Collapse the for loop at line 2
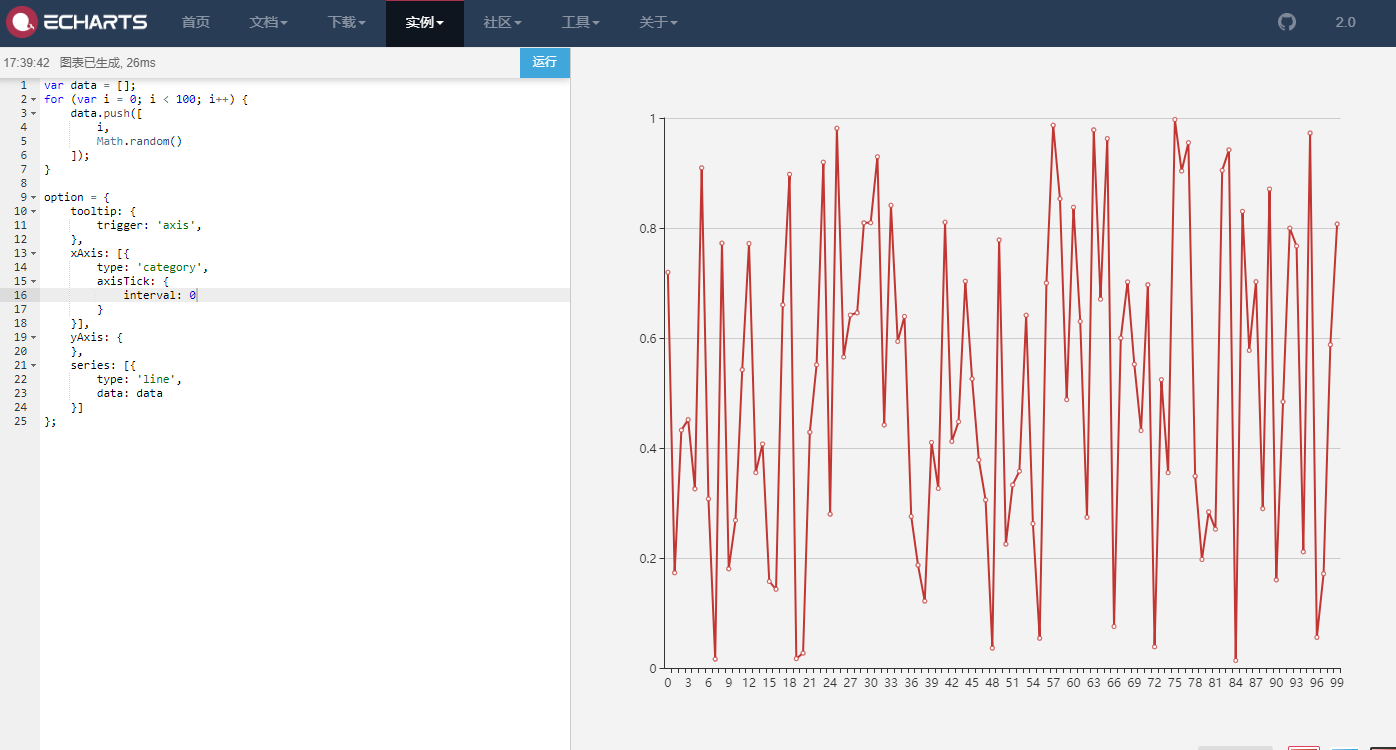Viewport: 1396px width, 750px height. click(x=33, y=99)
